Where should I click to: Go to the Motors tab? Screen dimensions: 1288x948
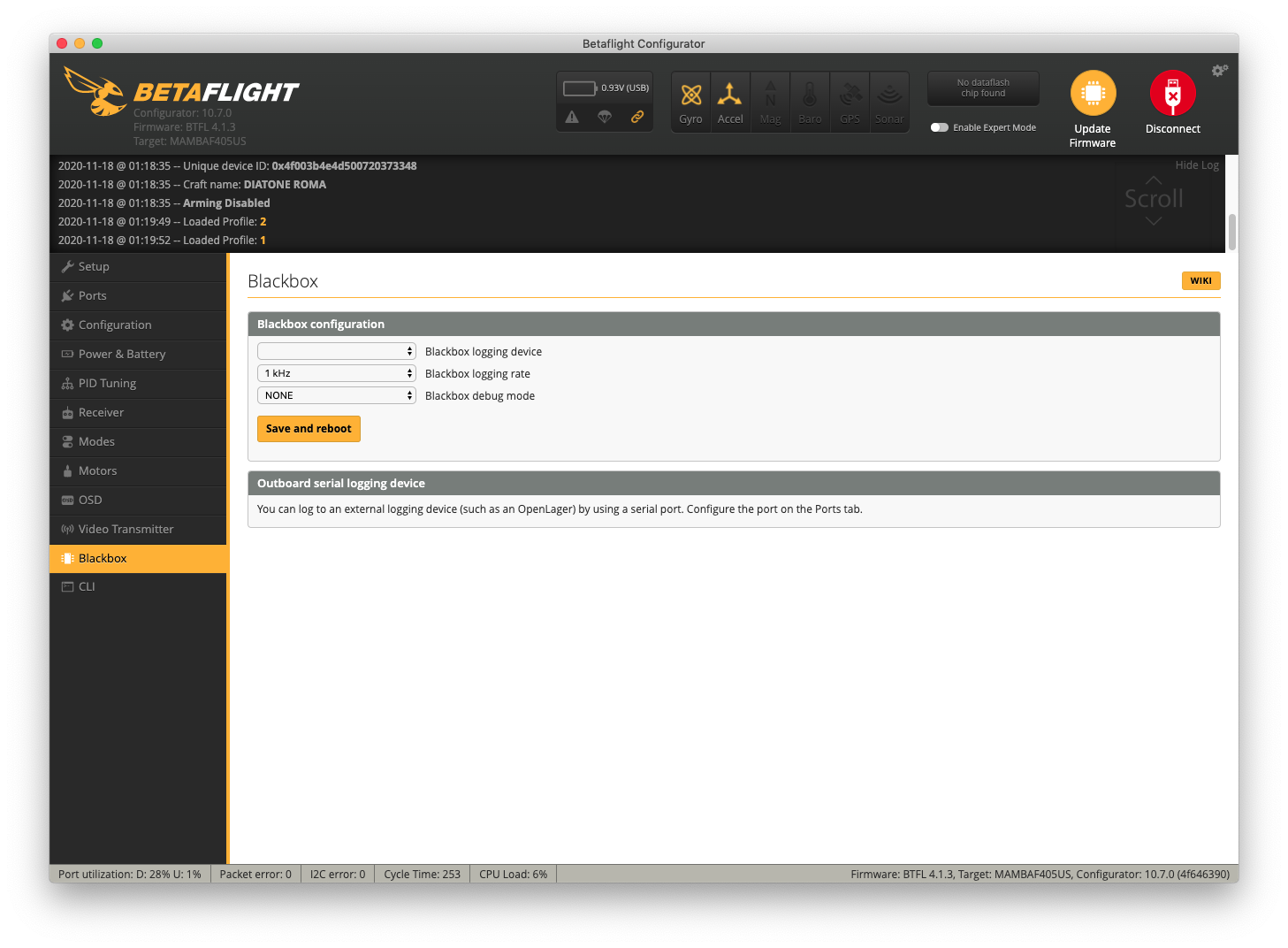point(138,470)
